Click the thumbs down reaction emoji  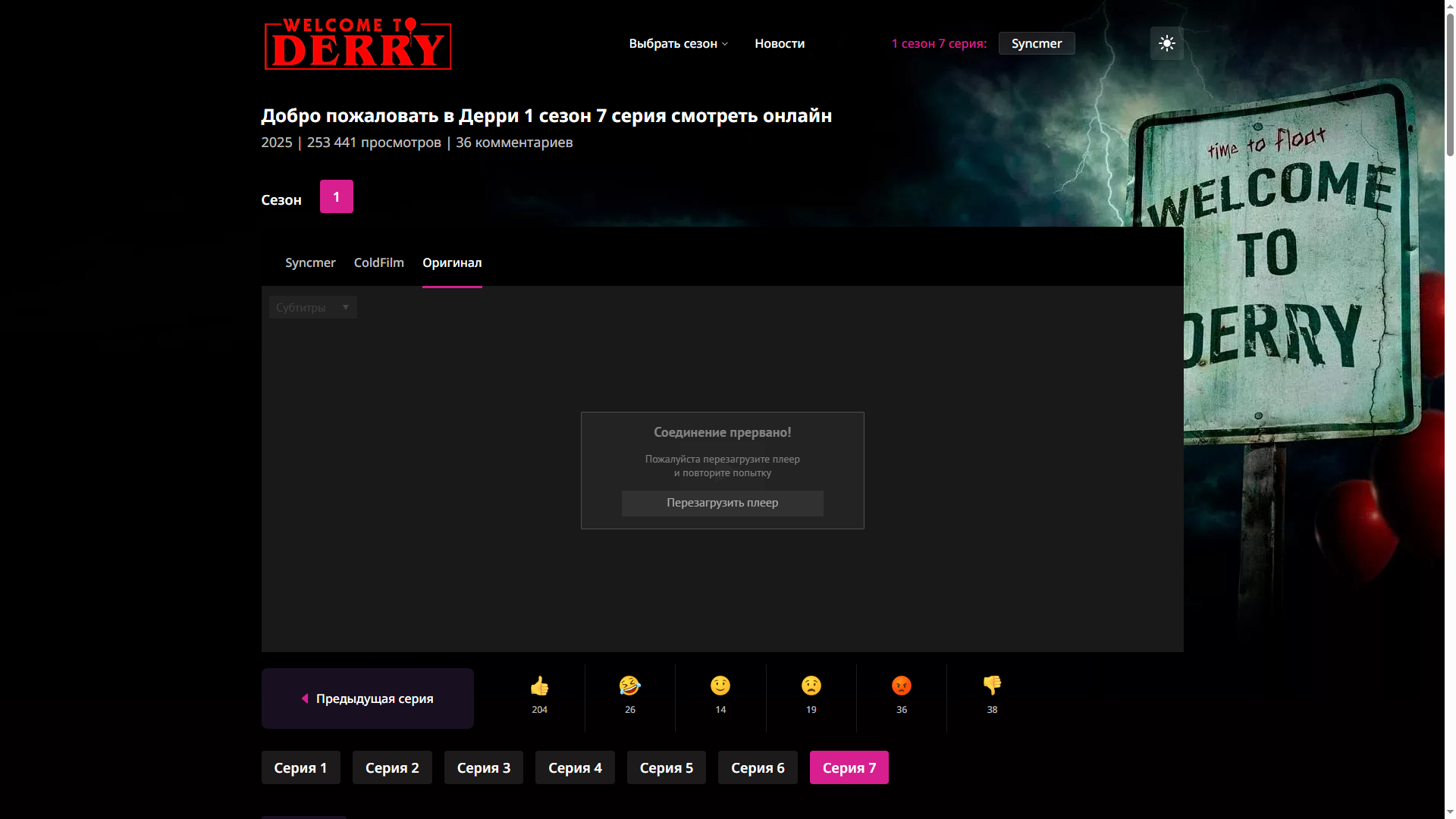click(x=992, y=686)
